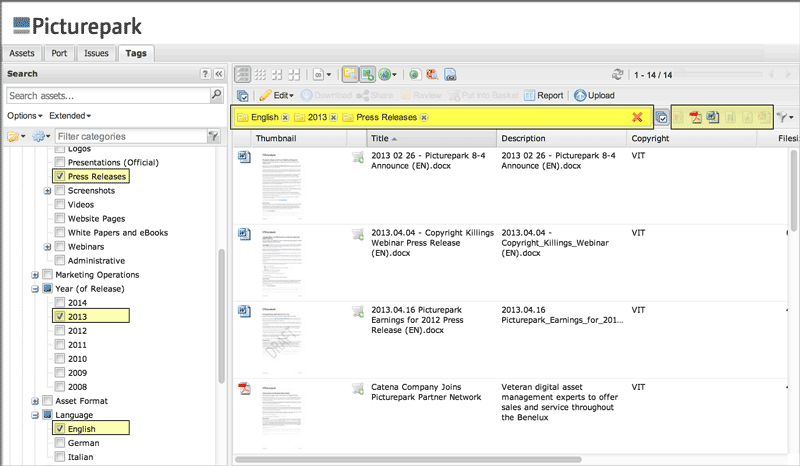Click the Upload button

coord(594,95)
